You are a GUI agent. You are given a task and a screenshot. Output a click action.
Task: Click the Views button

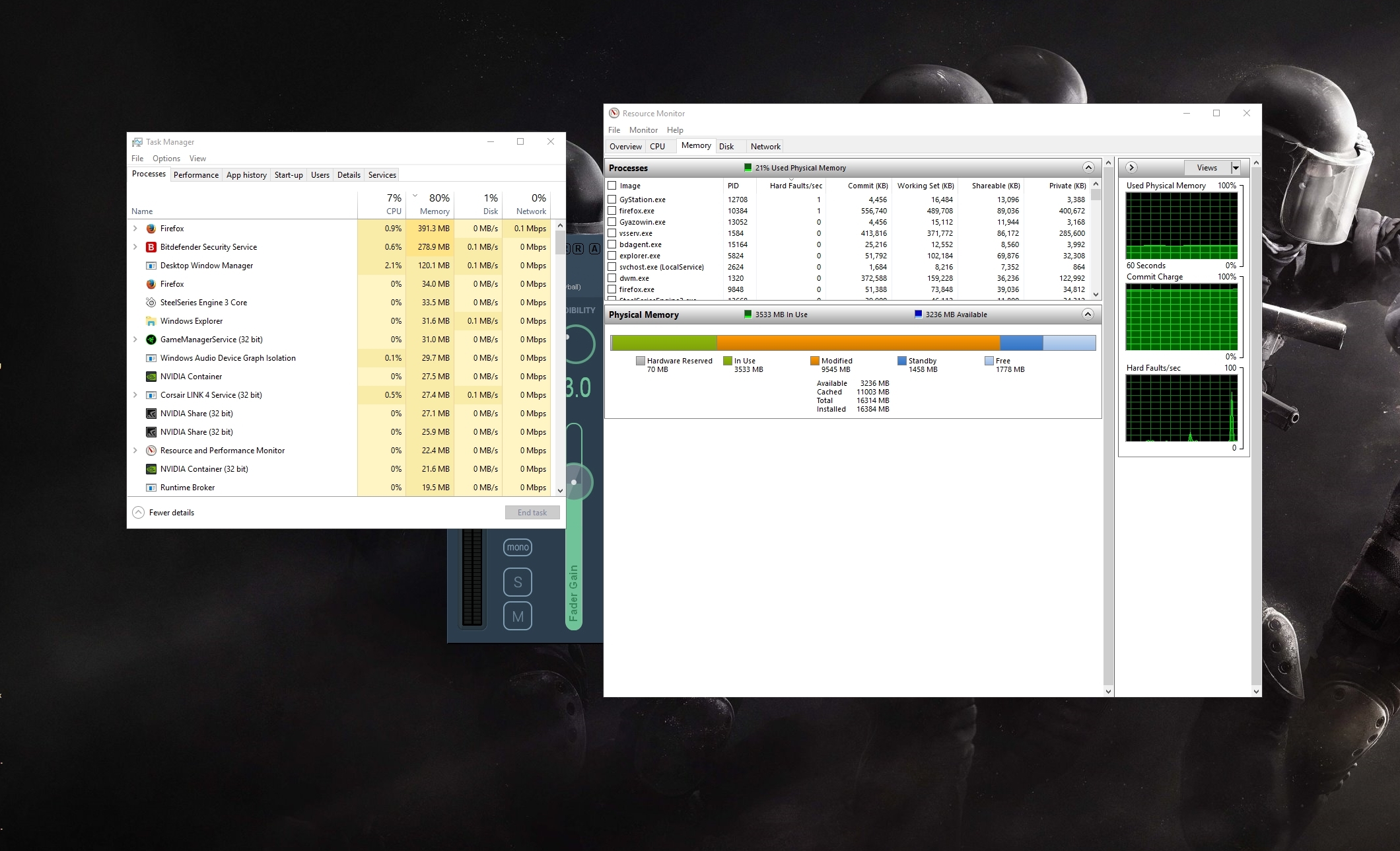pos(1207,168)
